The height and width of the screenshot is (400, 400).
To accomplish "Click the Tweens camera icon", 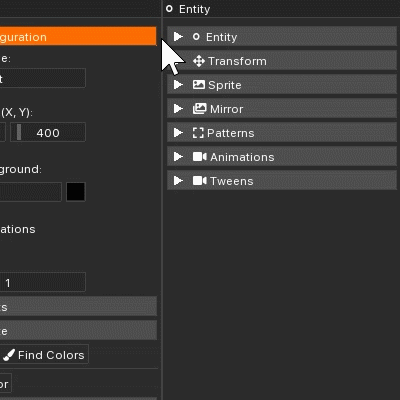I will tap(200, 181).
